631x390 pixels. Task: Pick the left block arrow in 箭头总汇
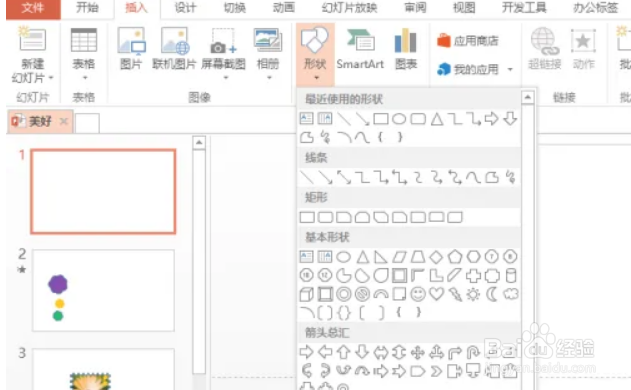(x=325, y=352)
